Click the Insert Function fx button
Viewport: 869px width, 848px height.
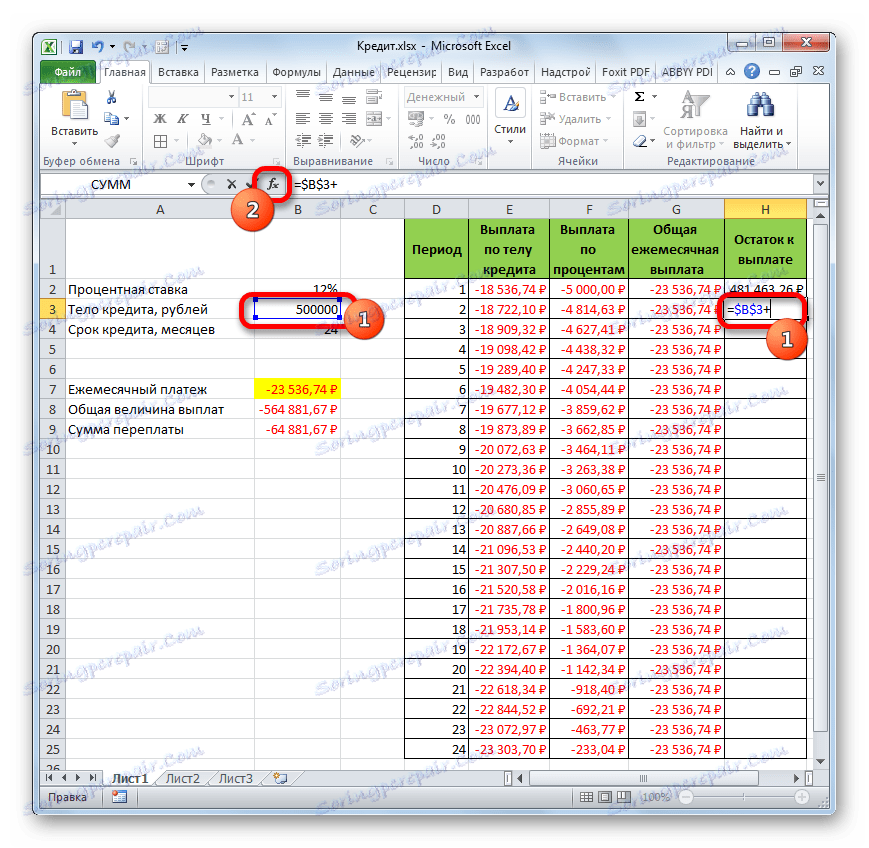(x=273, y=184)
